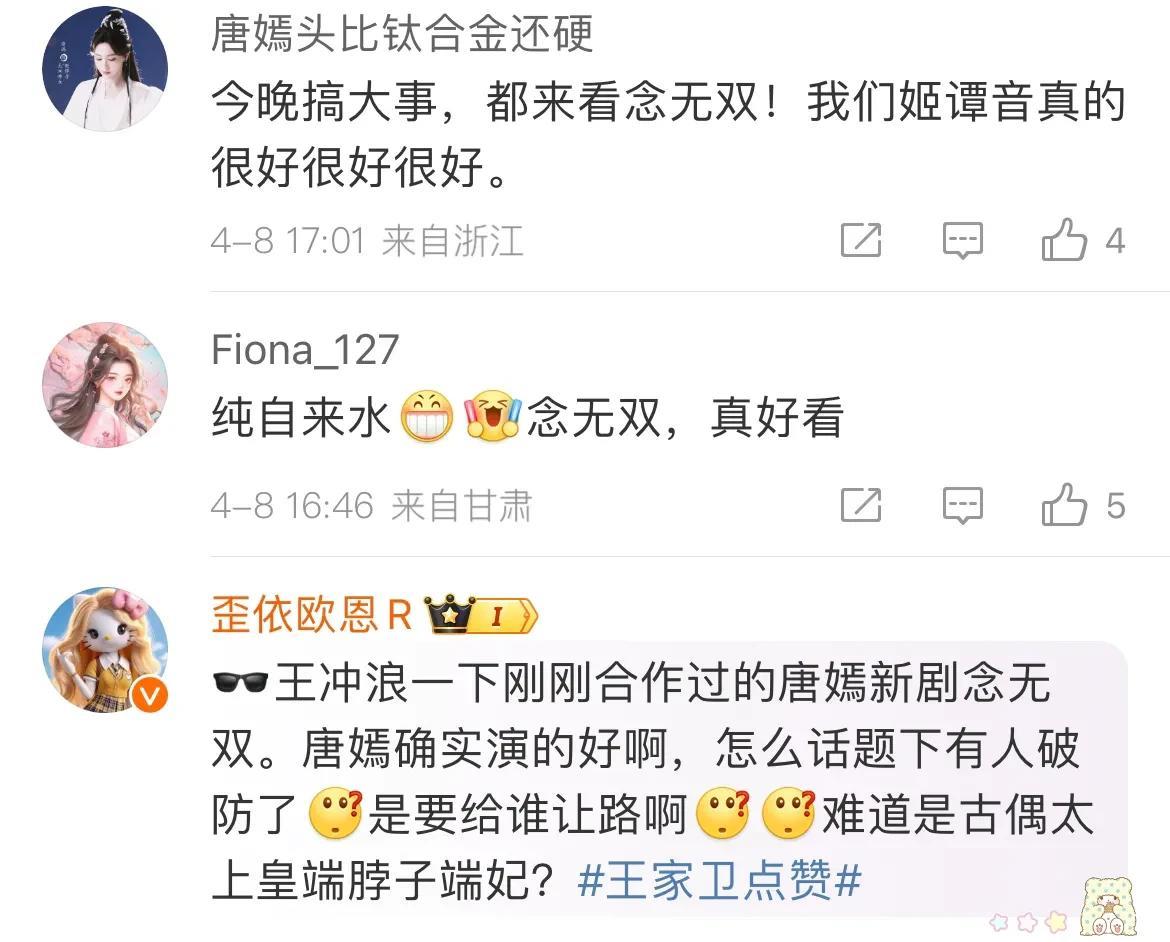Like Fiona_127's comment

[x=1064, y=505]
